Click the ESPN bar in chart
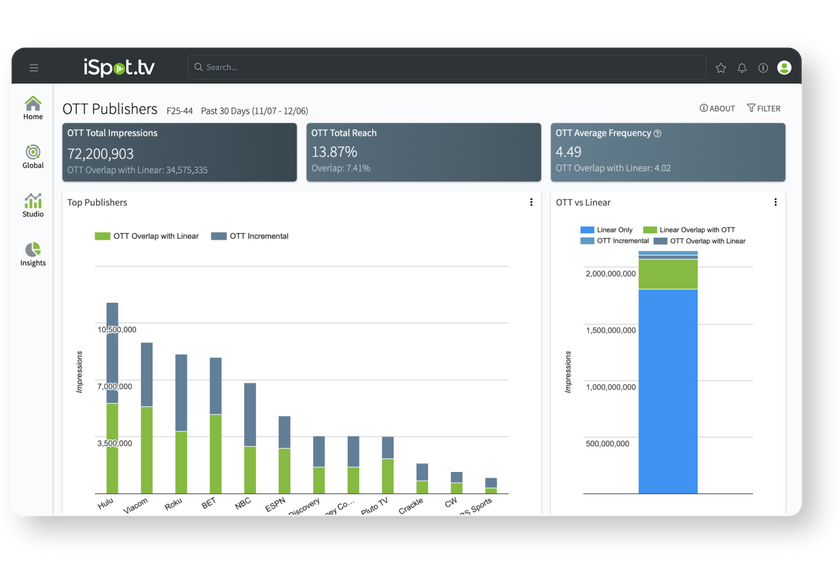 284,454
